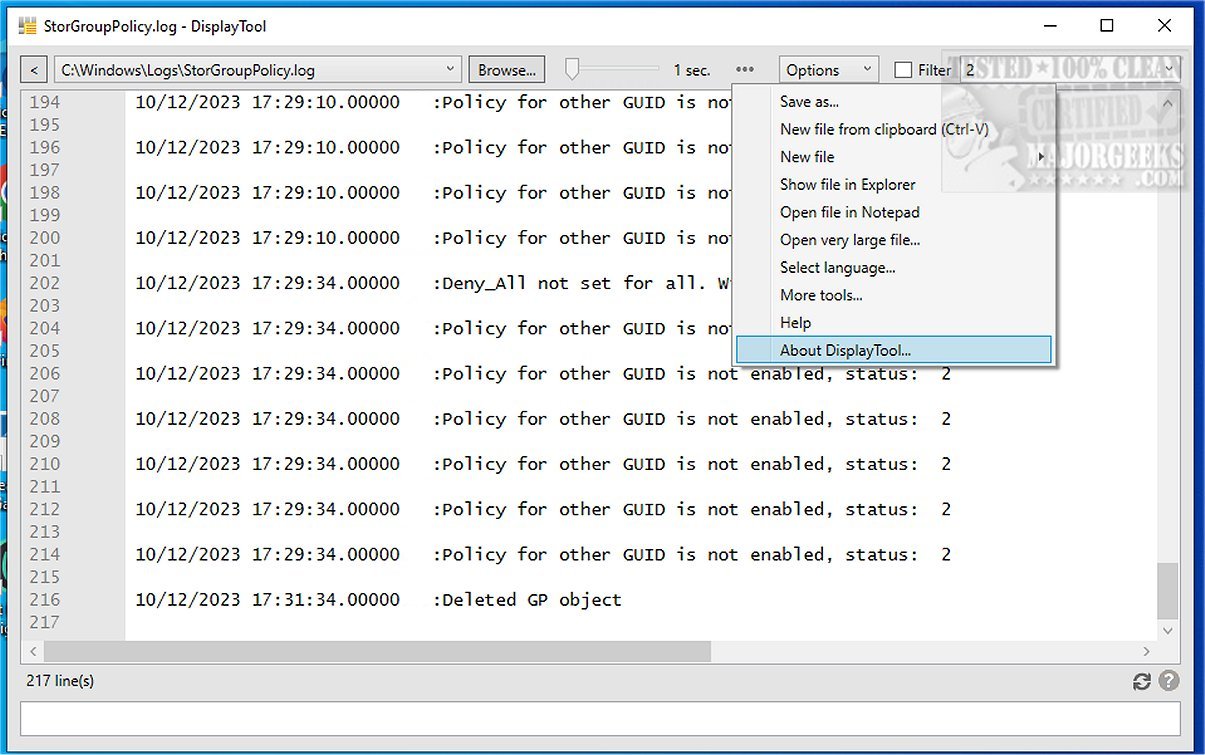Open the filter value combo box
This screenshot has height=755, width=1205.
[x=1069, y=70]
